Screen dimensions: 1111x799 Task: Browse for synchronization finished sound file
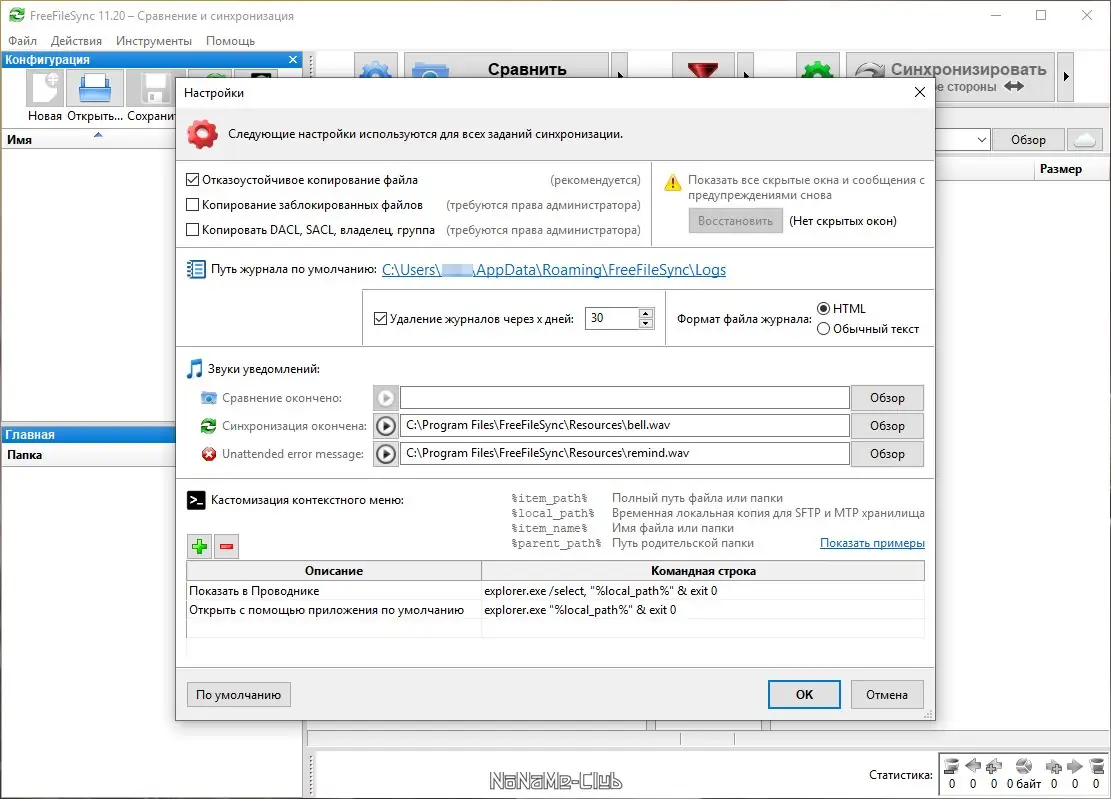[x=887, y=426]
